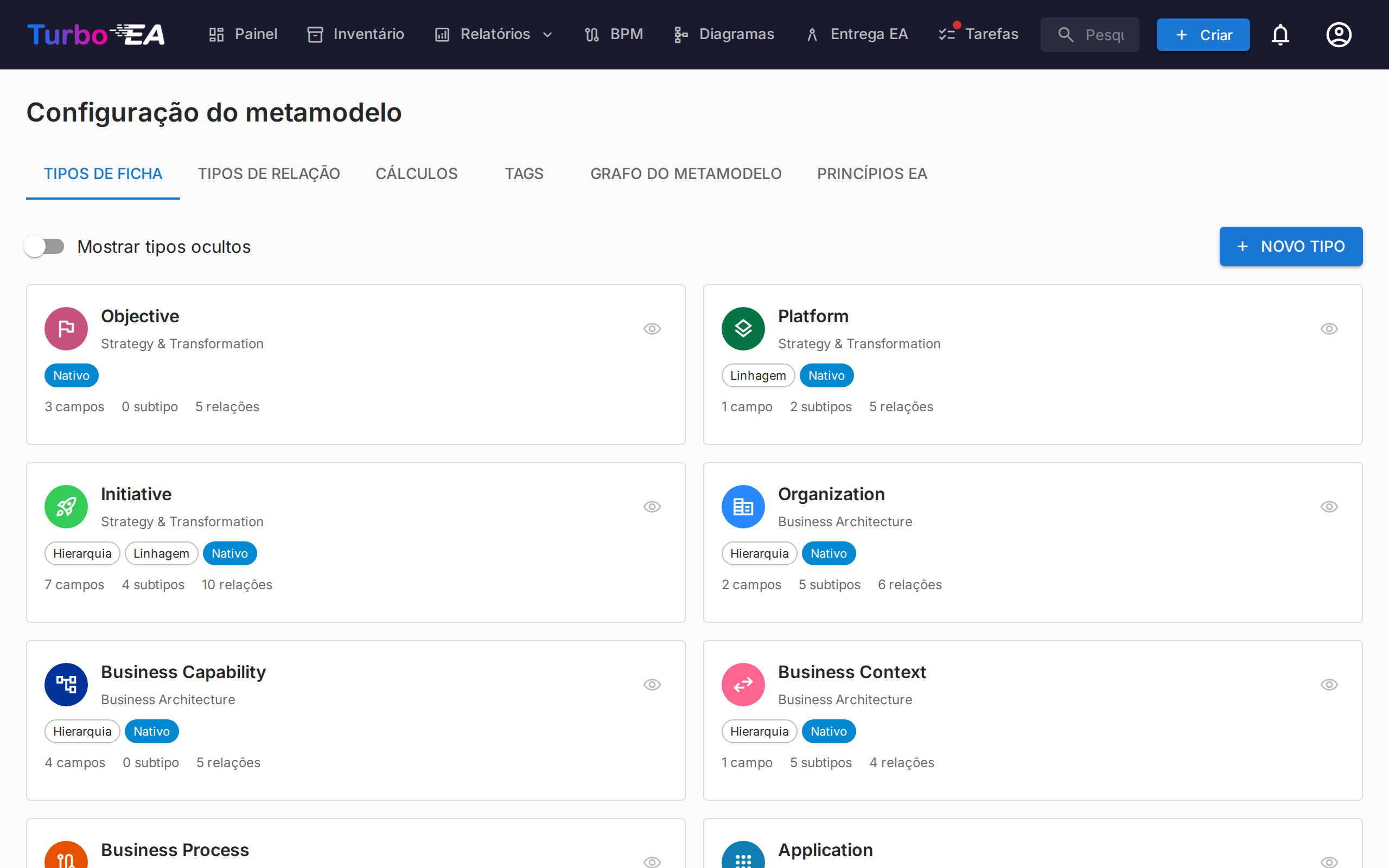Open the user account menu
This screenshot has width=1389, height=868.
(x=1339, y=34)
